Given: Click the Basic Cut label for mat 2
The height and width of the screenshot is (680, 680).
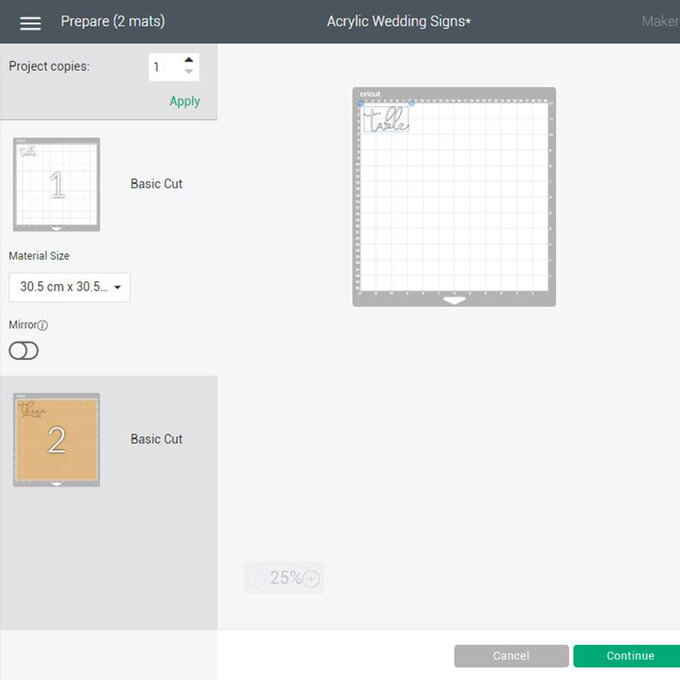Looking at the screenshot, I should click(156, 439).
